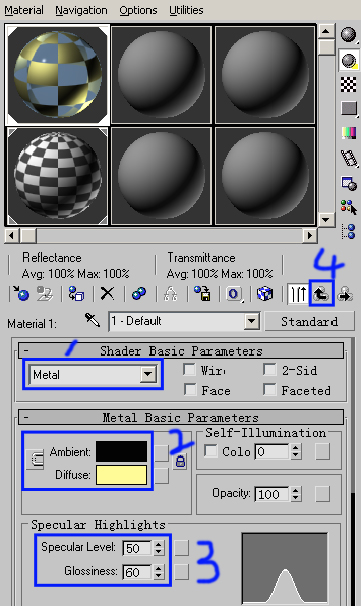Open the Metal shader type dropdown

[148, 374]
